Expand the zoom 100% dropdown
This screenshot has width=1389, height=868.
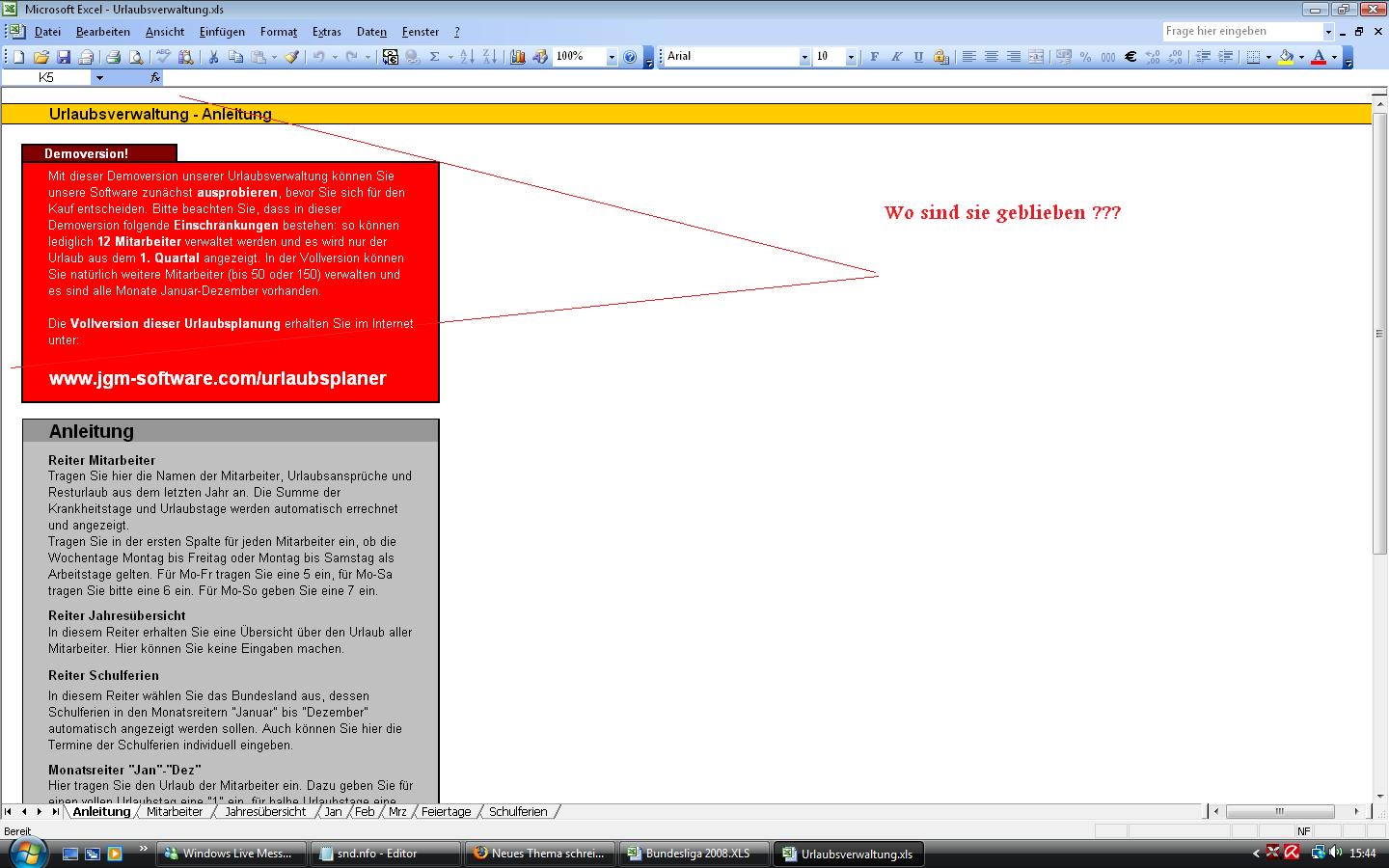(x=611, y=57)
